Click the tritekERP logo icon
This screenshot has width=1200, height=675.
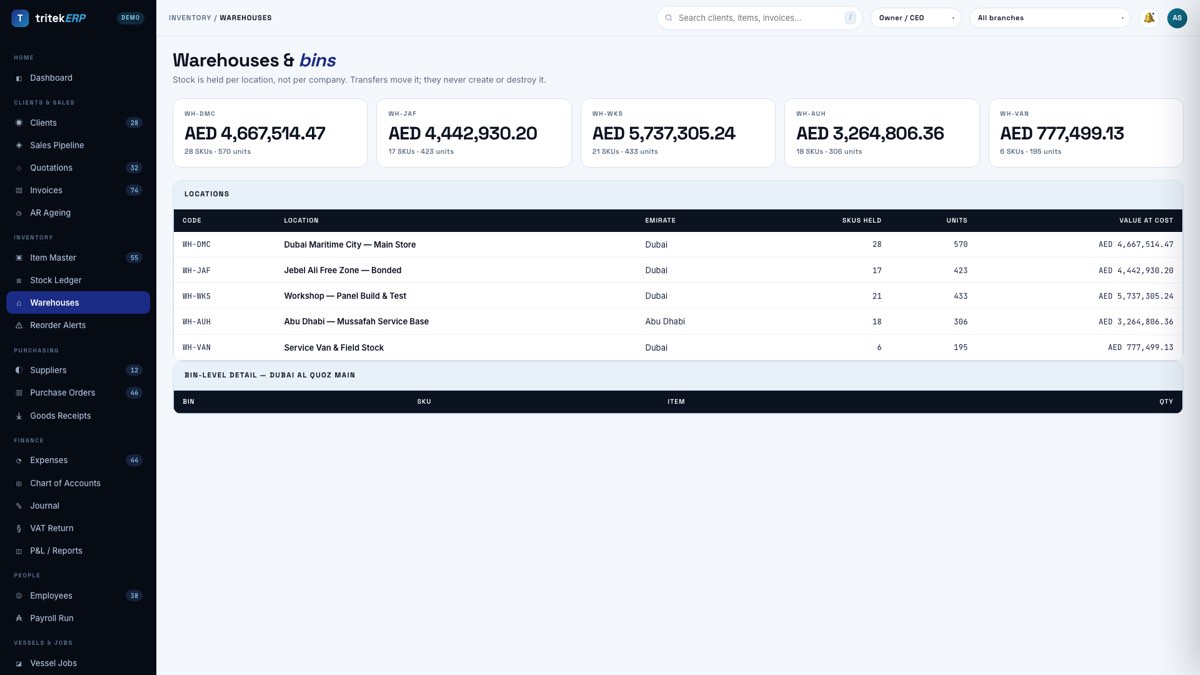[20, 18]
